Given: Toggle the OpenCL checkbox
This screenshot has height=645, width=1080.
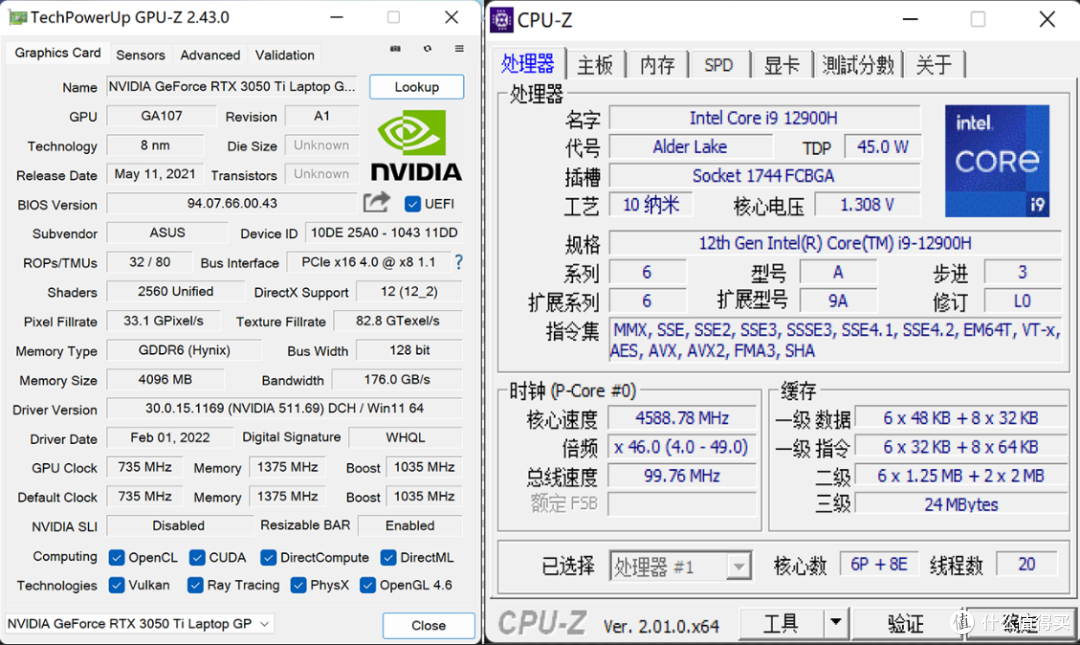Looking at the screenshot, I should (116, 557).
